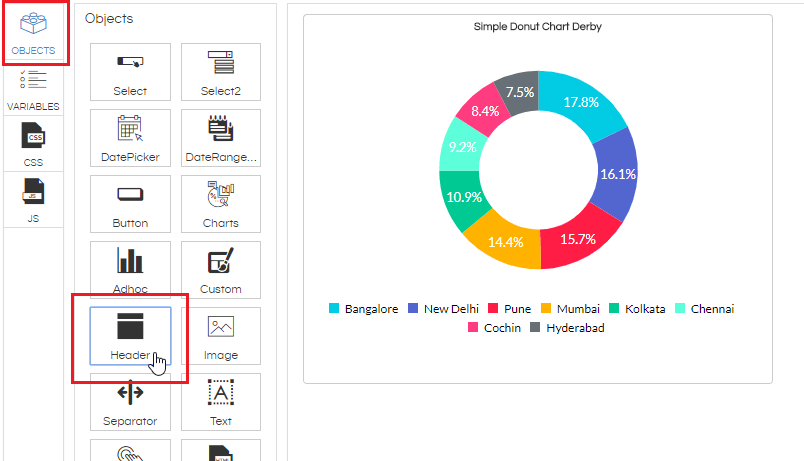Image resolution: width=804 pixels, height=461 pixels.
Task: Toggle Kolkata legend entry
Action: click(637, 309)
